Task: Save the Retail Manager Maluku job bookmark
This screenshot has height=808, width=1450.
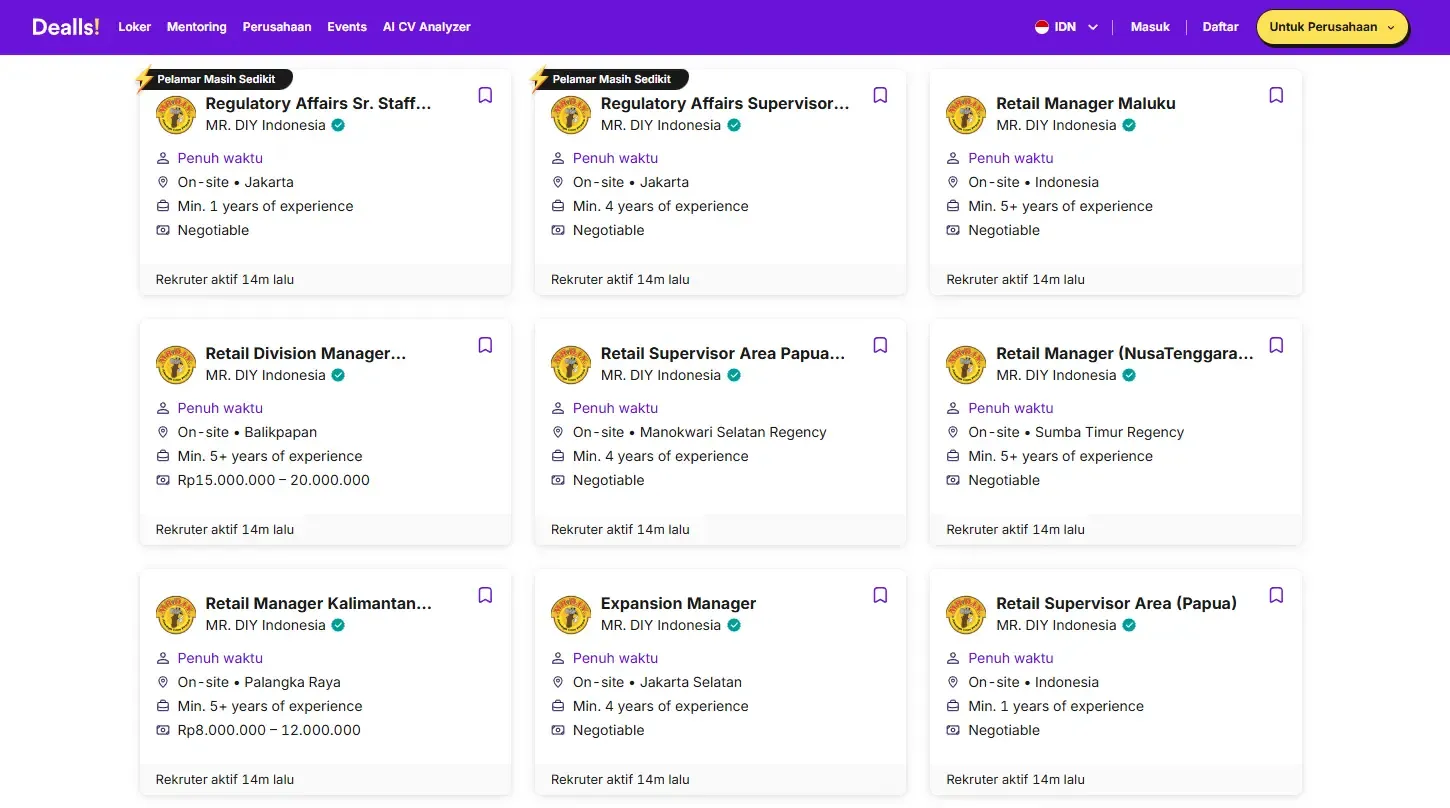Action: pos(1276,95)
